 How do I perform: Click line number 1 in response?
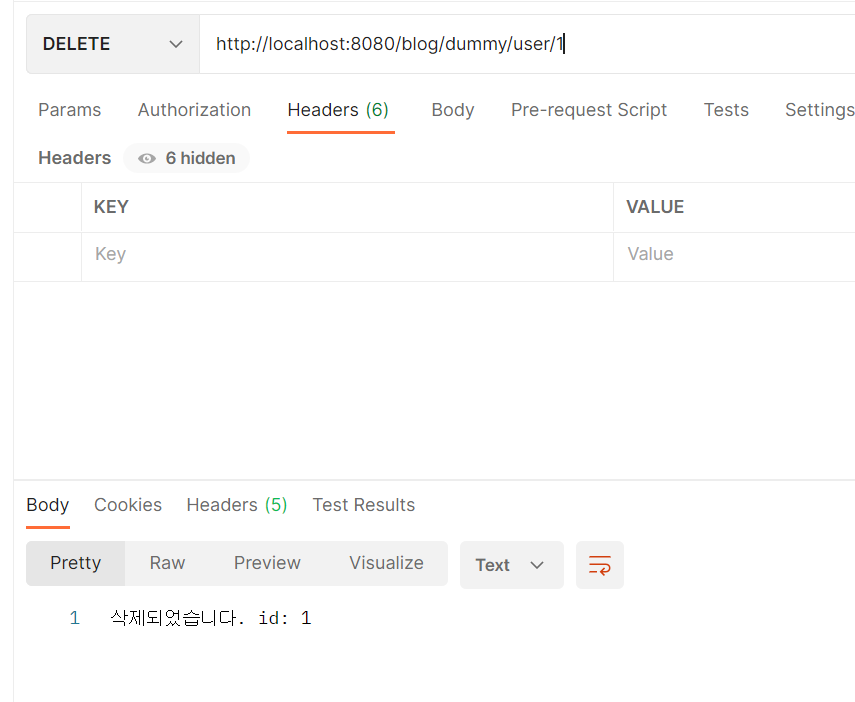75,618
